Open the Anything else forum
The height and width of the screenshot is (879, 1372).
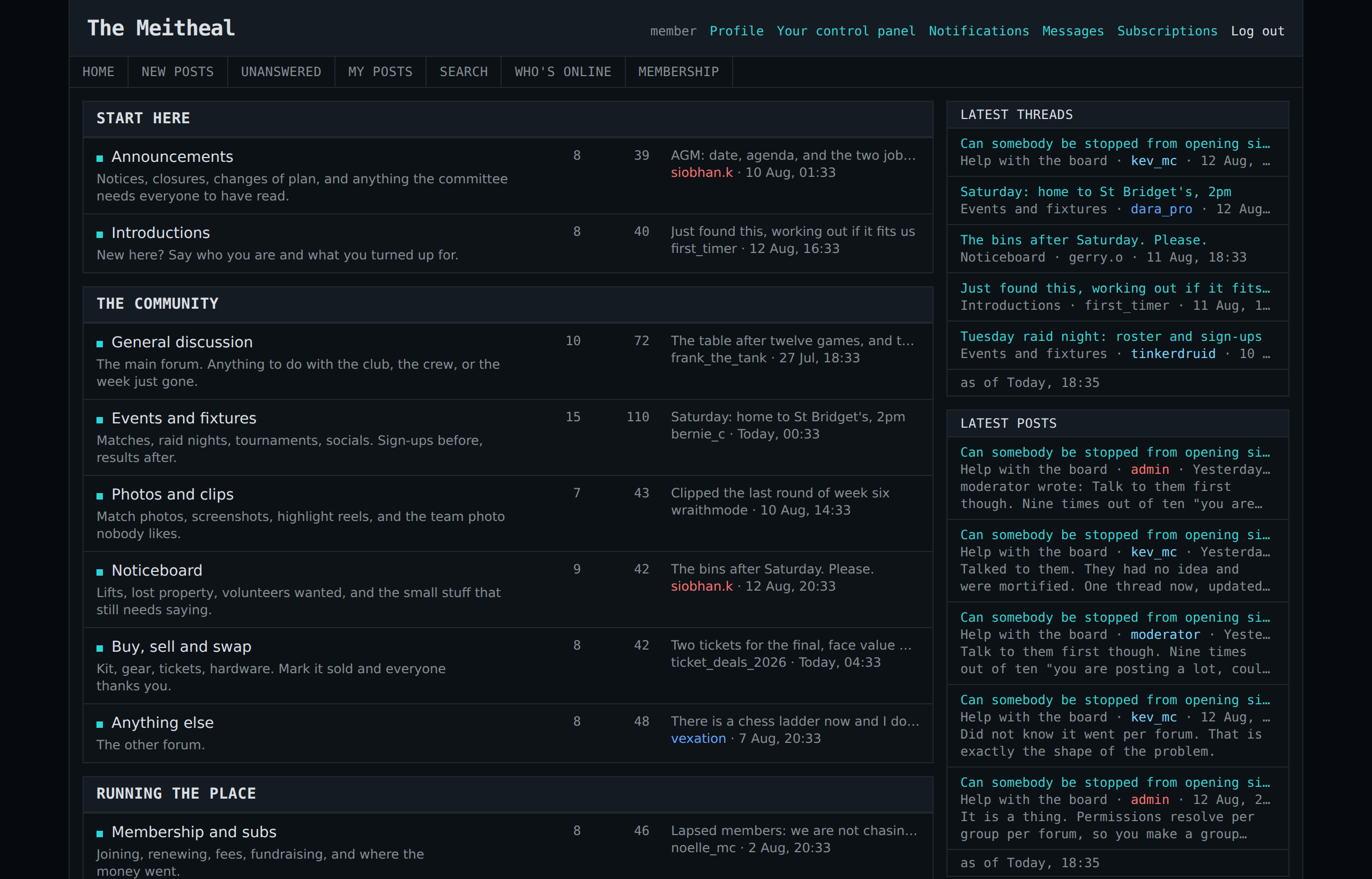(162, 722)
